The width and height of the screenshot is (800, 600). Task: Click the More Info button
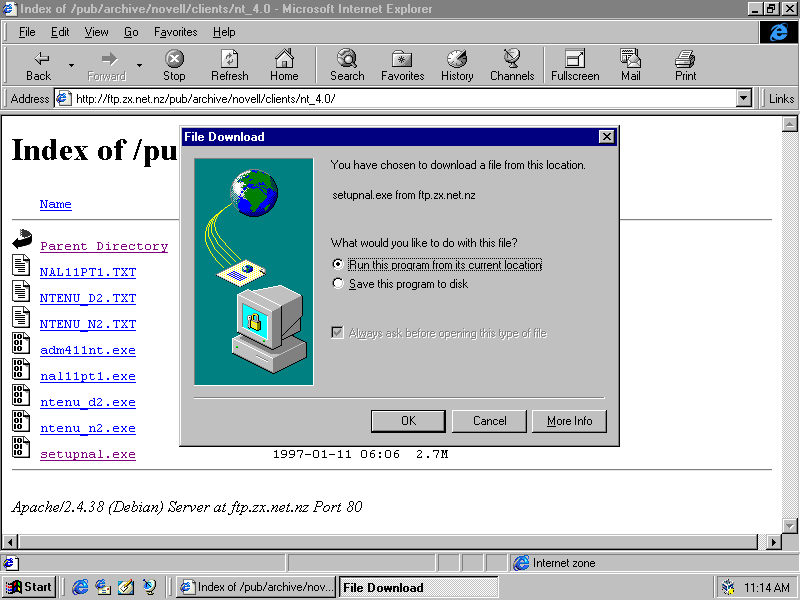click(x=569, y=421)
